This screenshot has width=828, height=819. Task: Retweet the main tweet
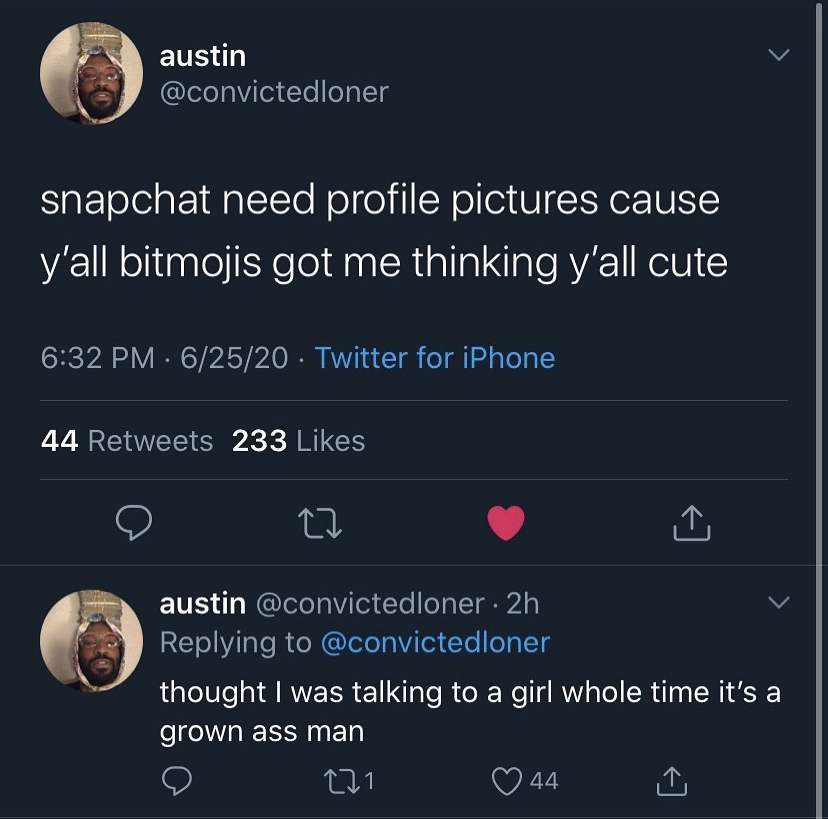coord(321,522)
